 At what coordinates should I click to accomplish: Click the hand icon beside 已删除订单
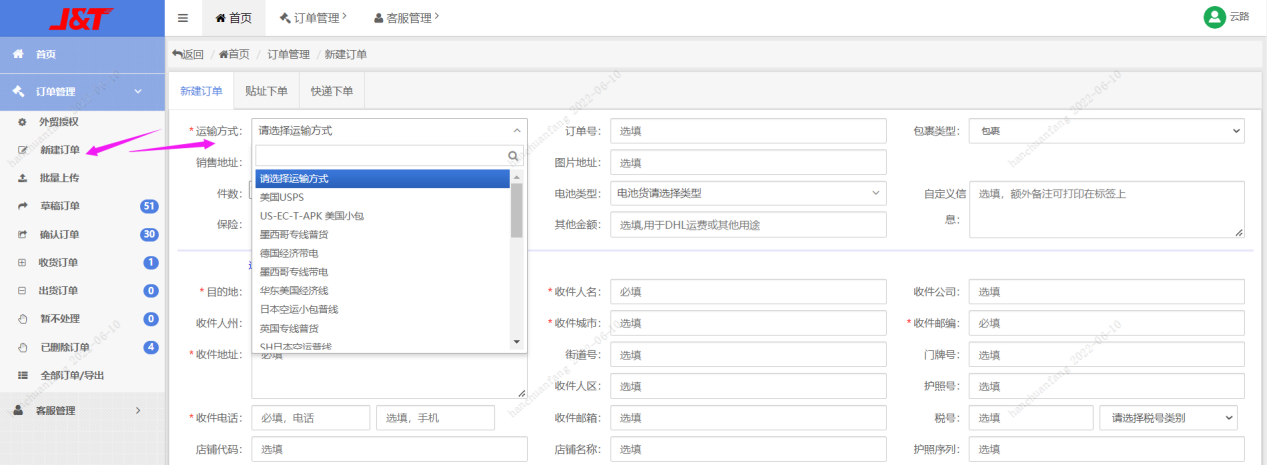pyautogui.click(x=22, y=347)
